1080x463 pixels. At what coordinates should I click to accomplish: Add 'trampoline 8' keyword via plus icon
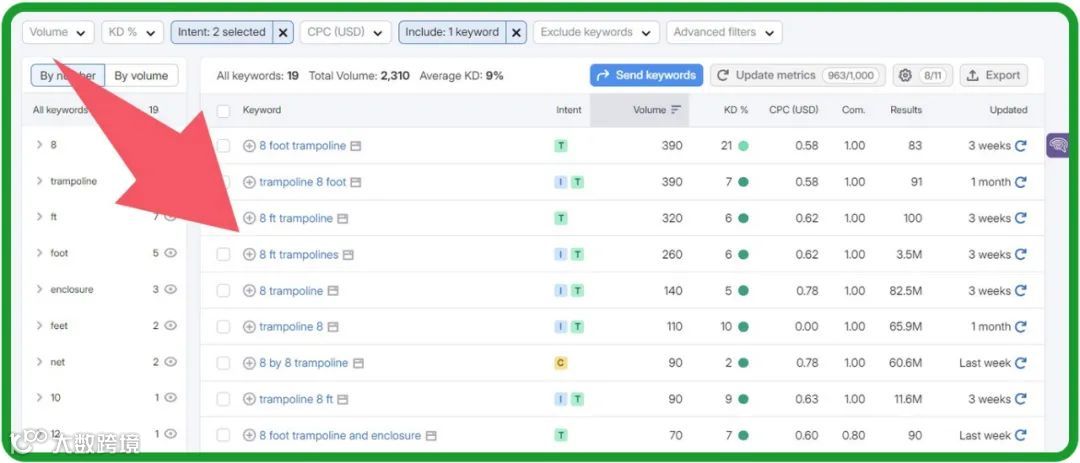click(249, 327)
